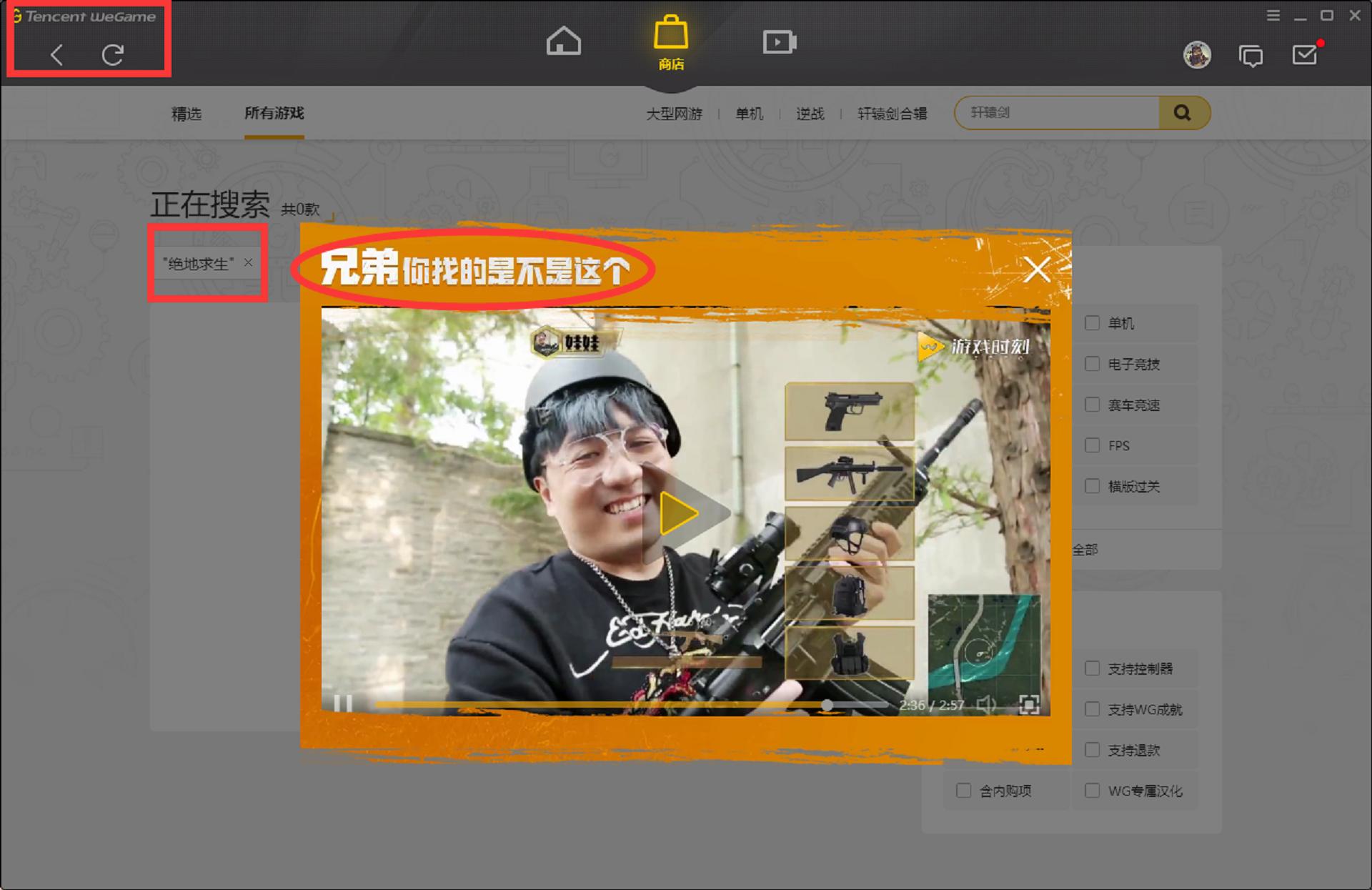Click the refresh page icon
The width and height of the screenshot is (1372, 890).
112,54
